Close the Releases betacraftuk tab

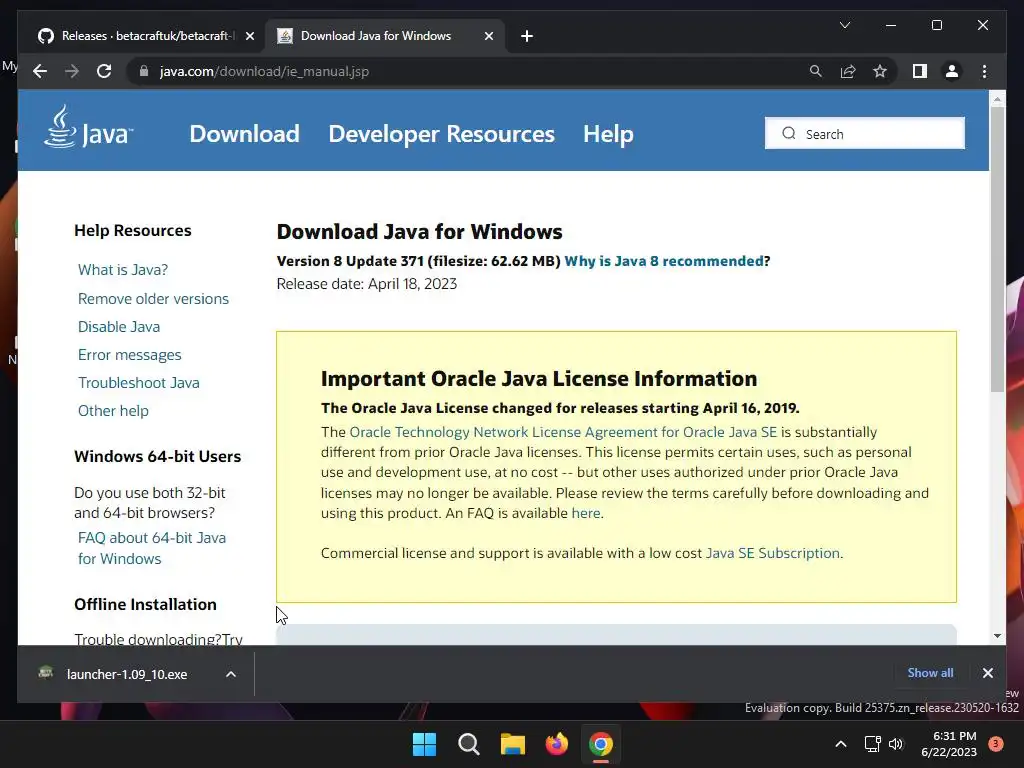[249, 36]
